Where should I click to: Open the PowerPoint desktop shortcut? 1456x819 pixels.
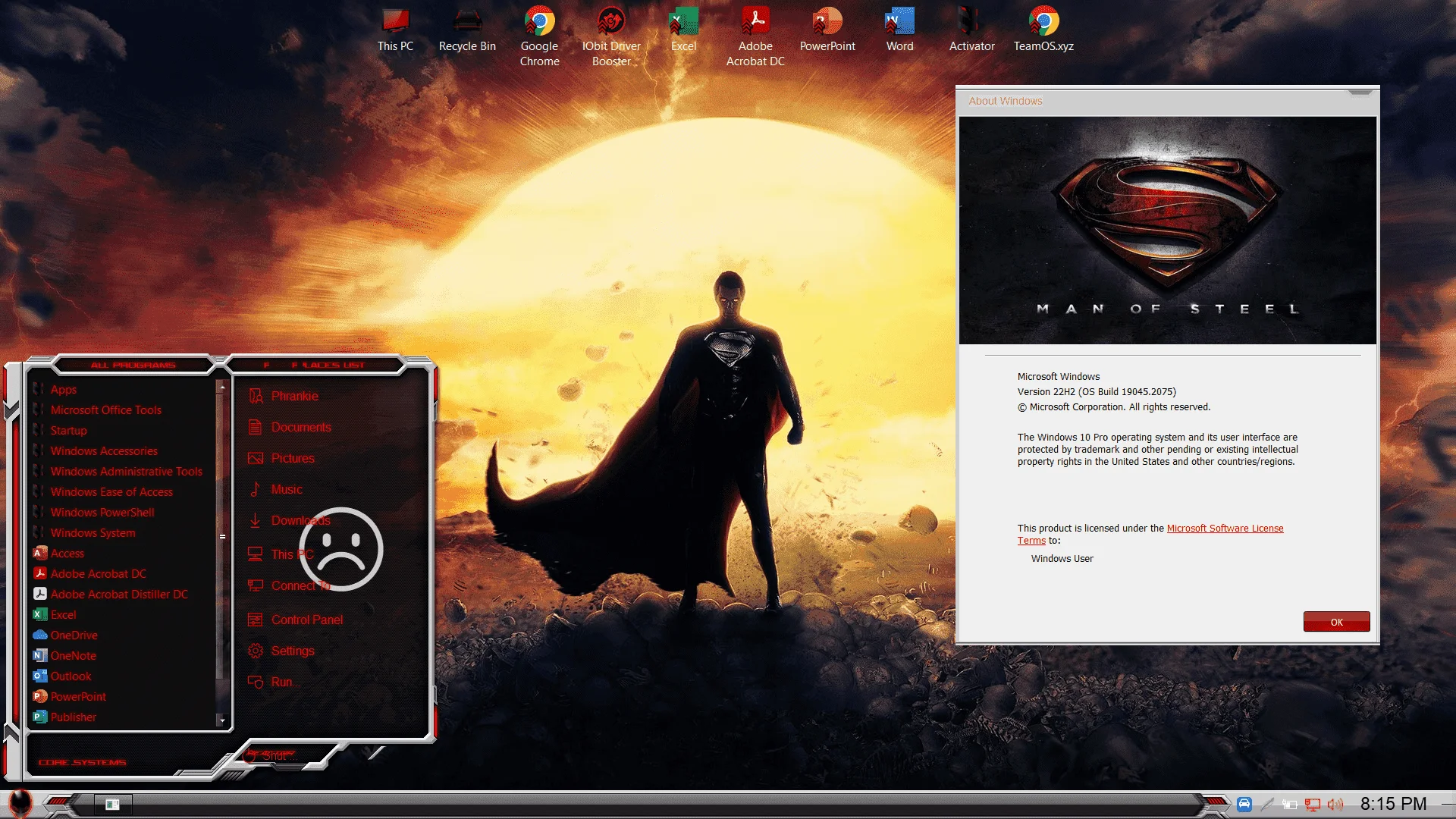pyautogui.click(x=827, y=30)
